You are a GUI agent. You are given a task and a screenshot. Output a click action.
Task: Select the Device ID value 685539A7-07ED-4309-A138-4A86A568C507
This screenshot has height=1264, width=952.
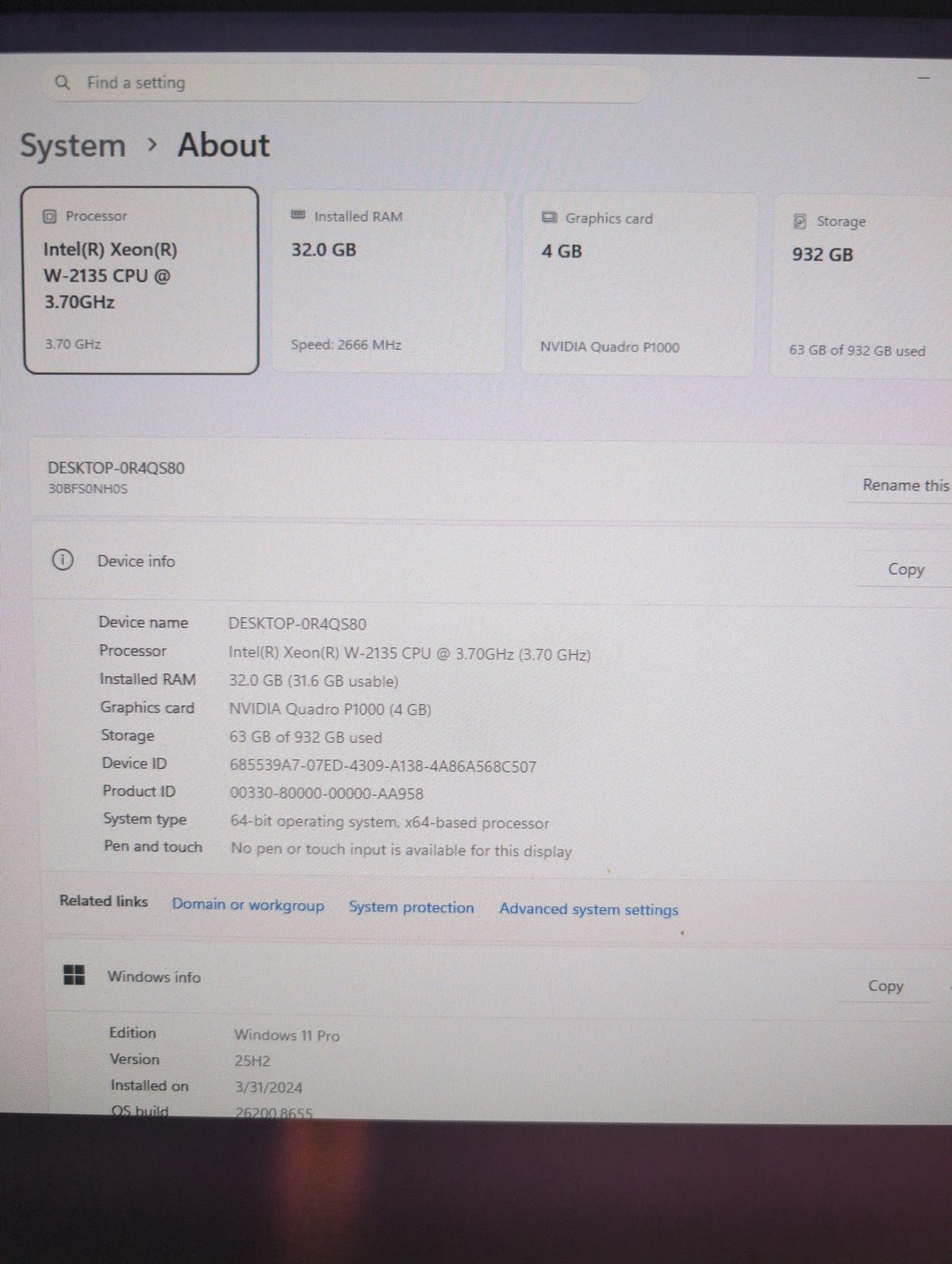tap(382, 766)
